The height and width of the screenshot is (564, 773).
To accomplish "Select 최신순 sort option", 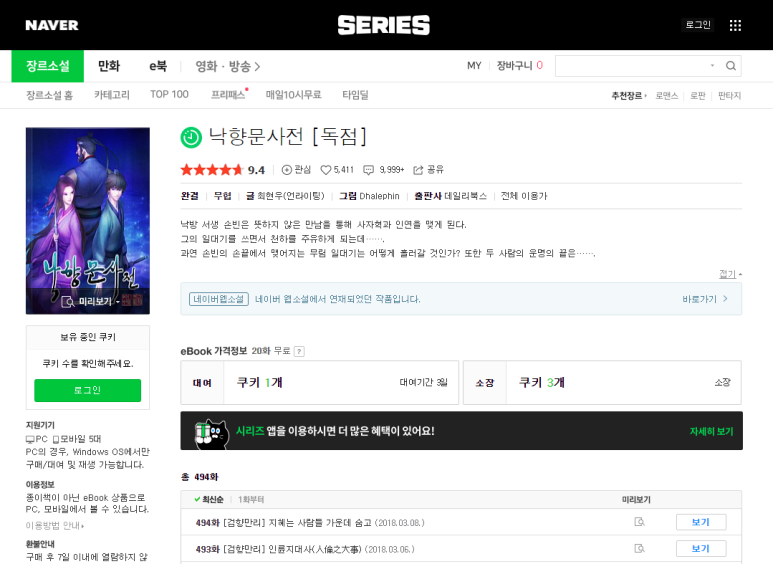I will (x=209, y=499).
